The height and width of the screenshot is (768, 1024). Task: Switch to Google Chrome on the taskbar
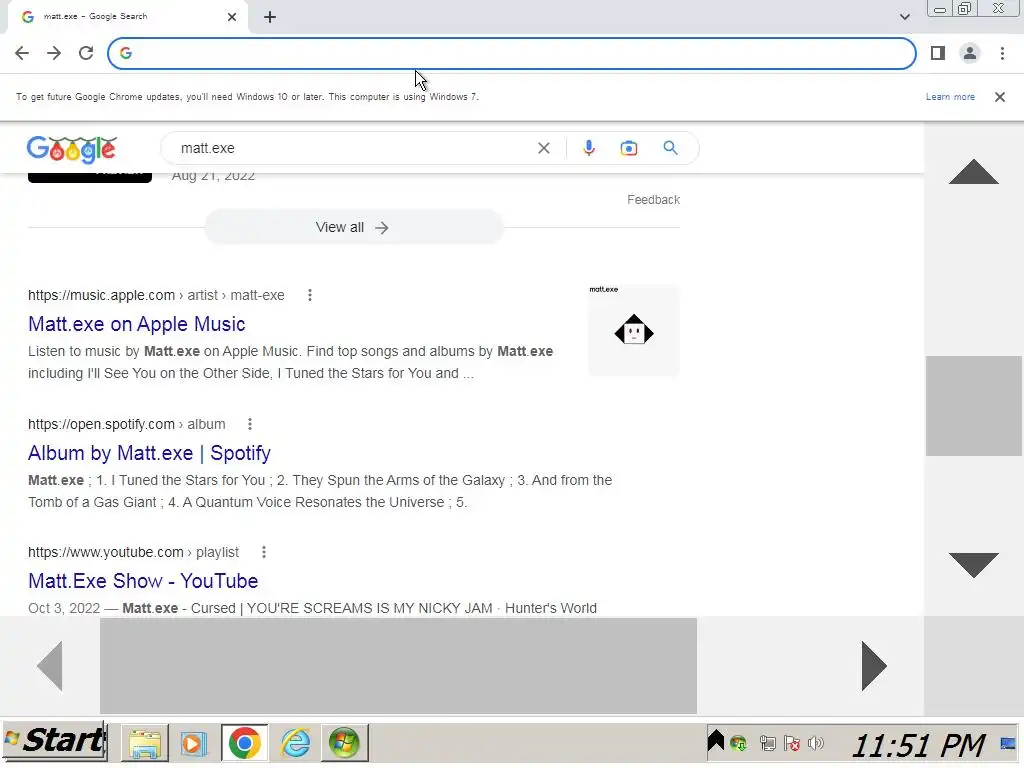coord(244,743)
